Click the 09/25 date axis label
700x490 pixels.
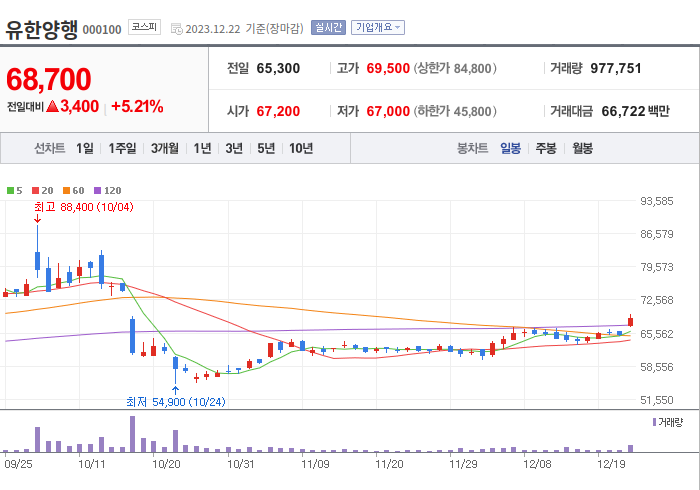tap(18, 464)
